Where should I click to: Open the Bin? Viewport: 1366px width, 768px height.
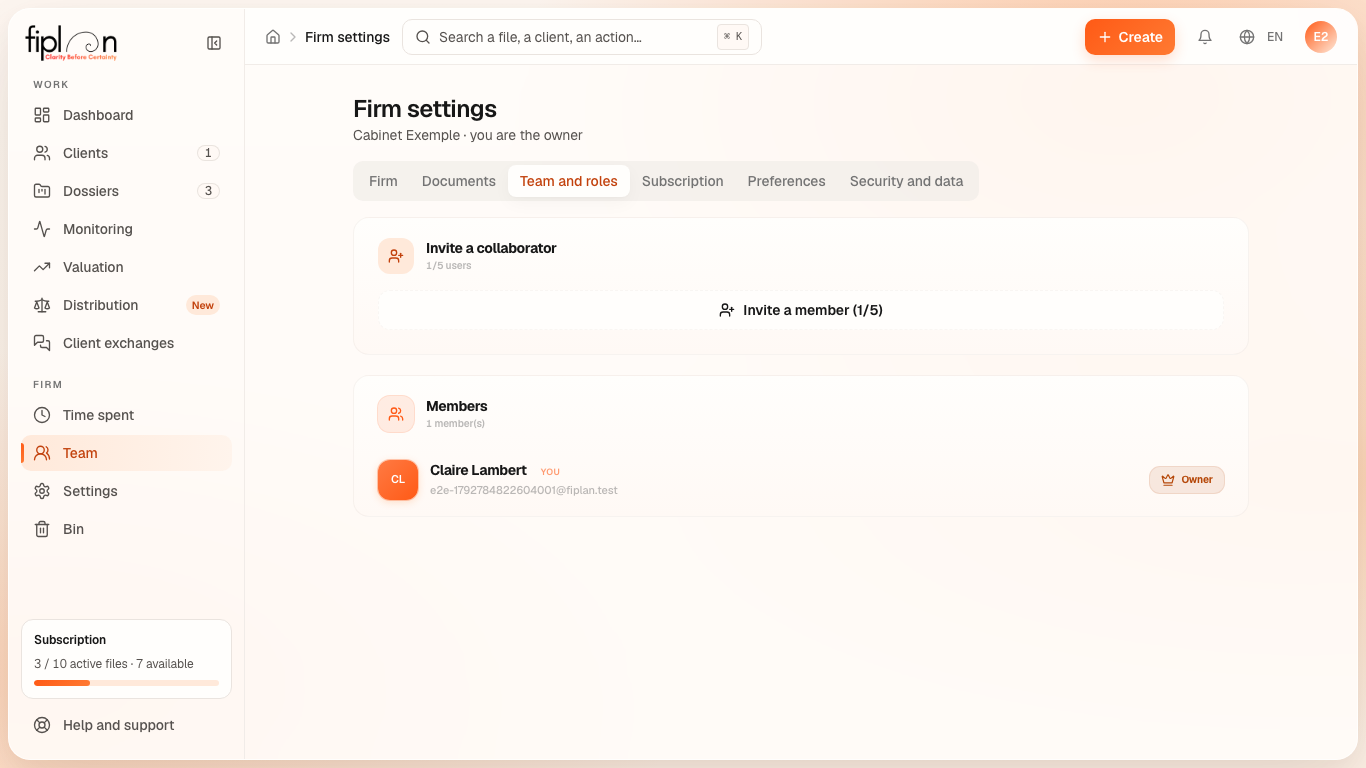click(126, 529)
